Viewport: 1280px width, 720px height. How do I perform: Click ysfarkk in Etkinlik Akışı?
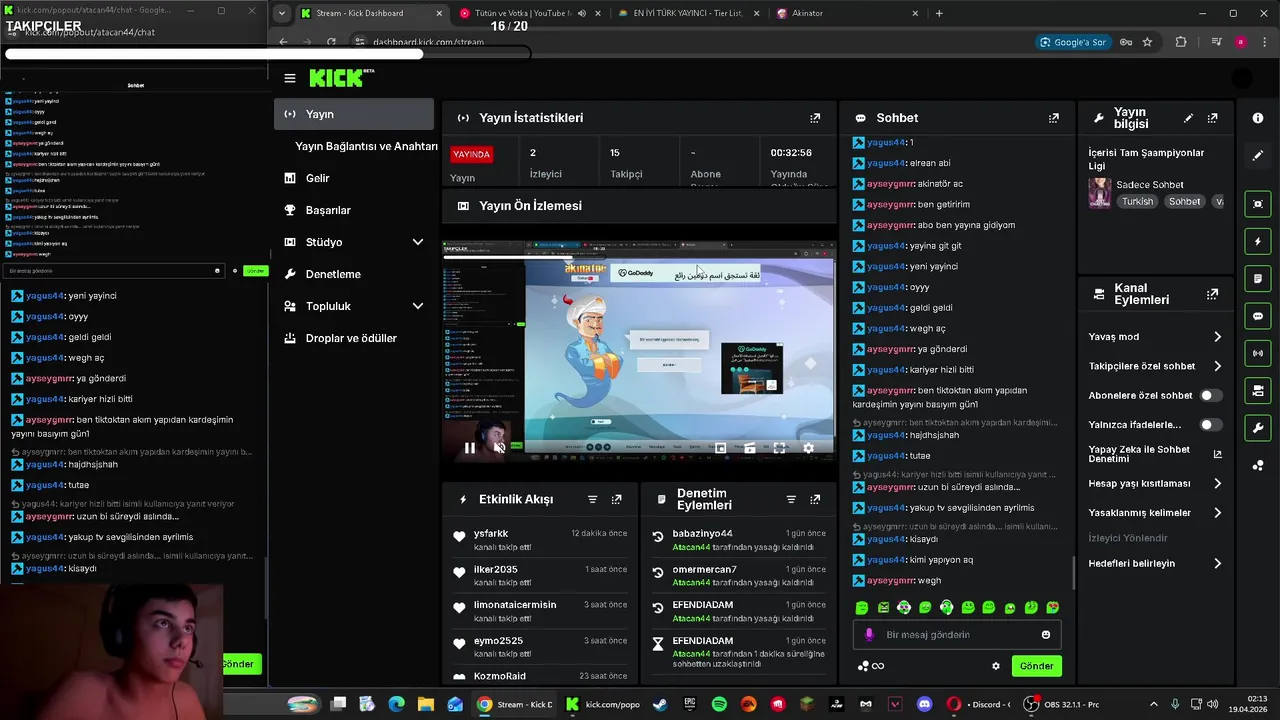pos(491,533)
